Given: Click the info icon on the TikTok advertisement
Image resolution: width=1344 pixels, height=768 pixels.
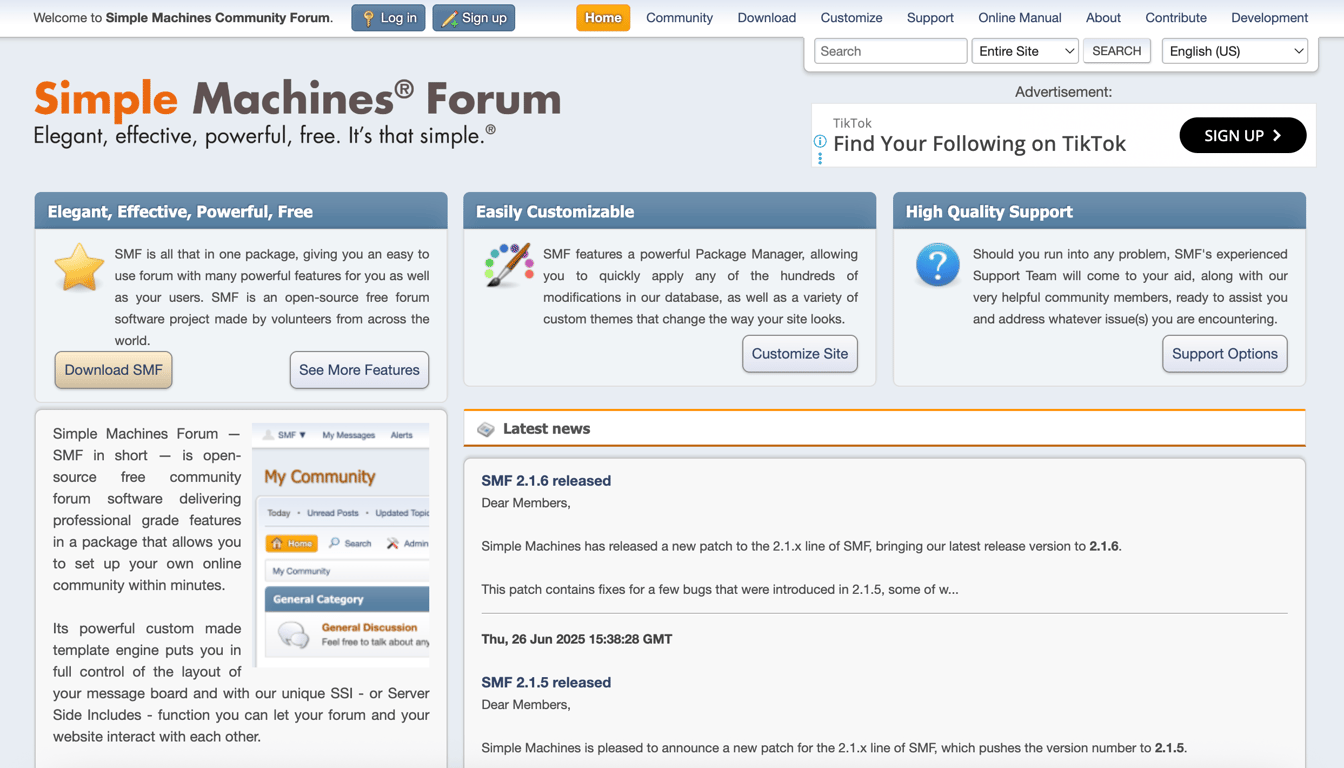Looking at the screenshot, I should point(820,141).
